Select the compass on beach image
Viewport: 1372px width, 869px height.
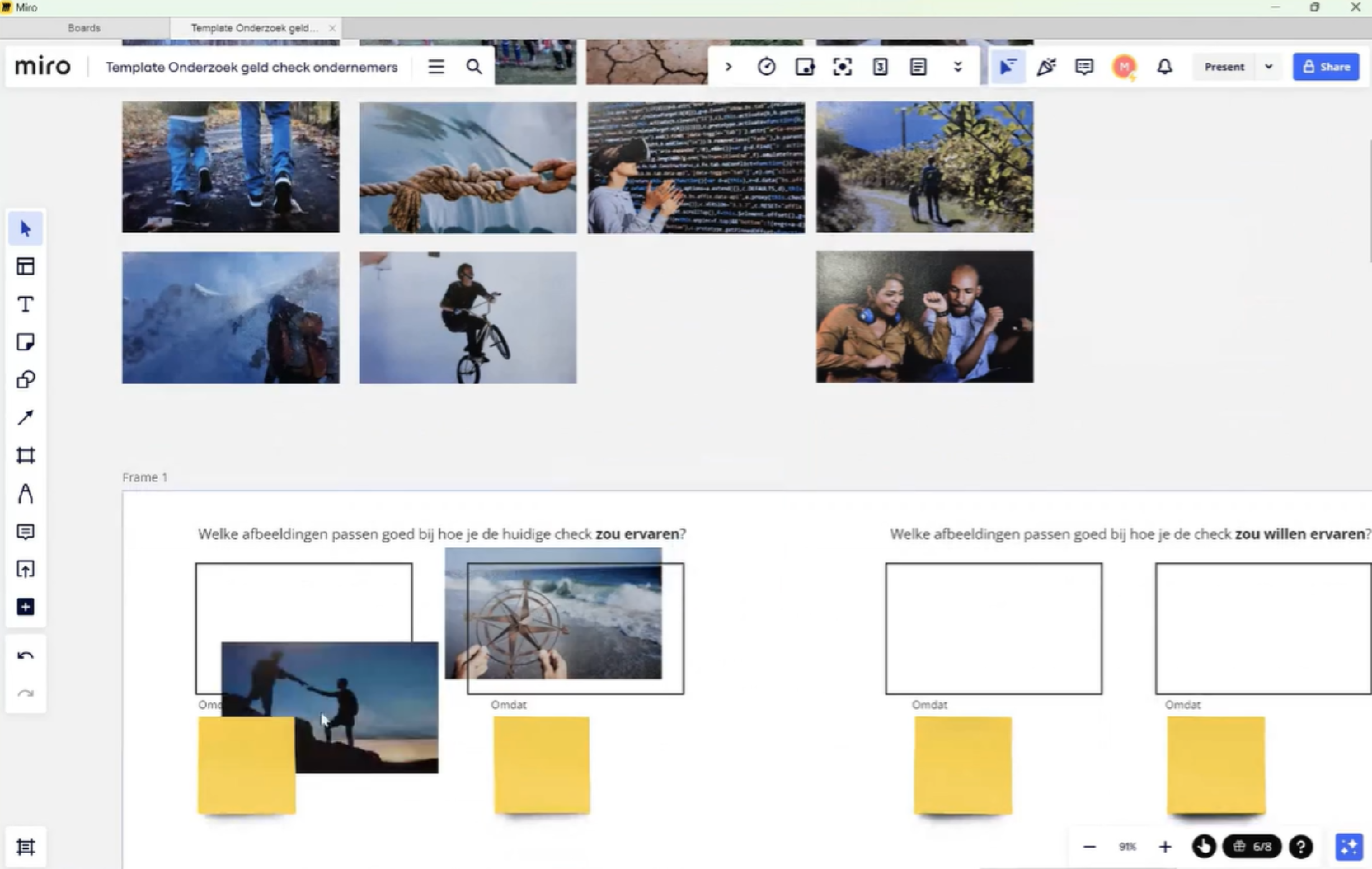pyautogui.click(x=553, y=614)
